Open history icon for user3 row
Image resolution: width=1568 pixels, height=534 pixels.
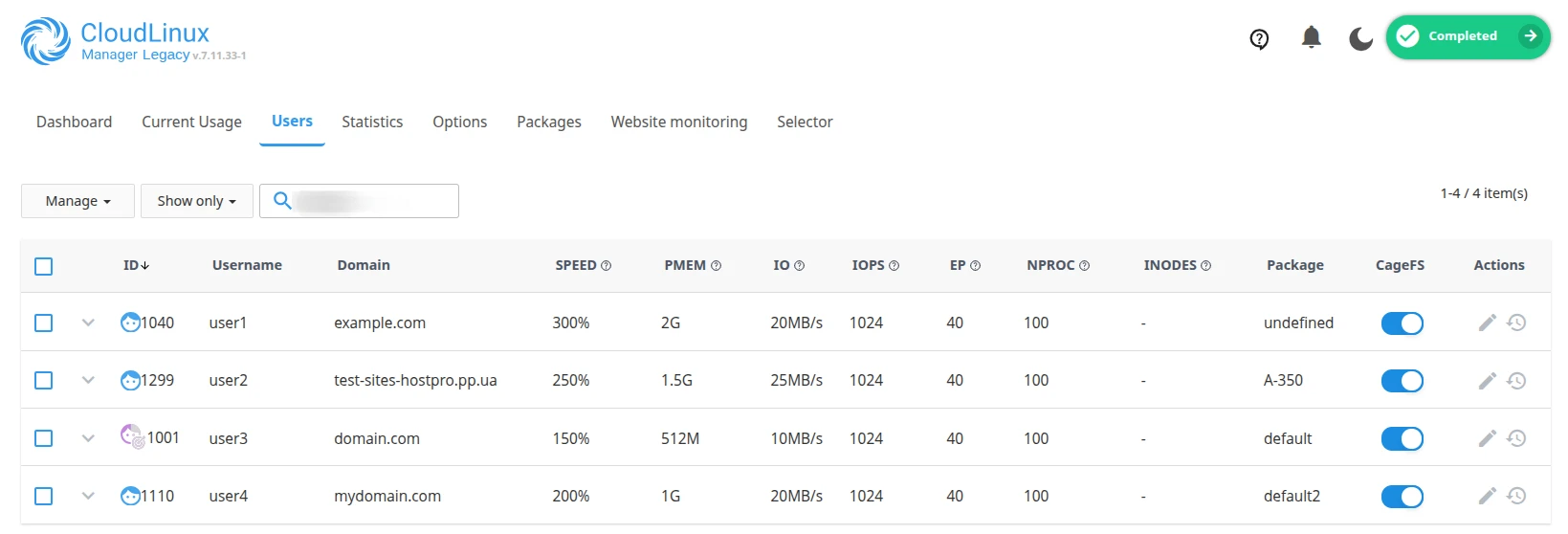click(x=1516, y=438)
